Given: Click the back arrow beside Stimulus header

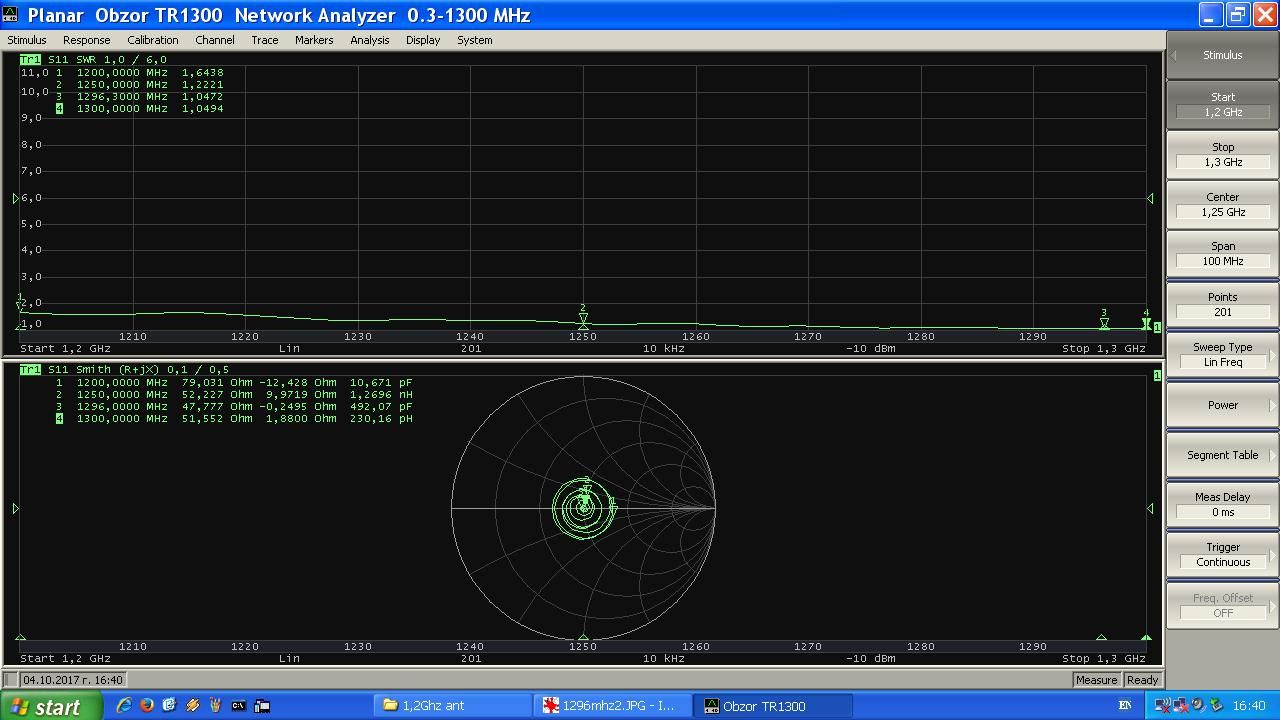Looking at the screenshot, I should pyautogui.click(x=1174, y=55).
